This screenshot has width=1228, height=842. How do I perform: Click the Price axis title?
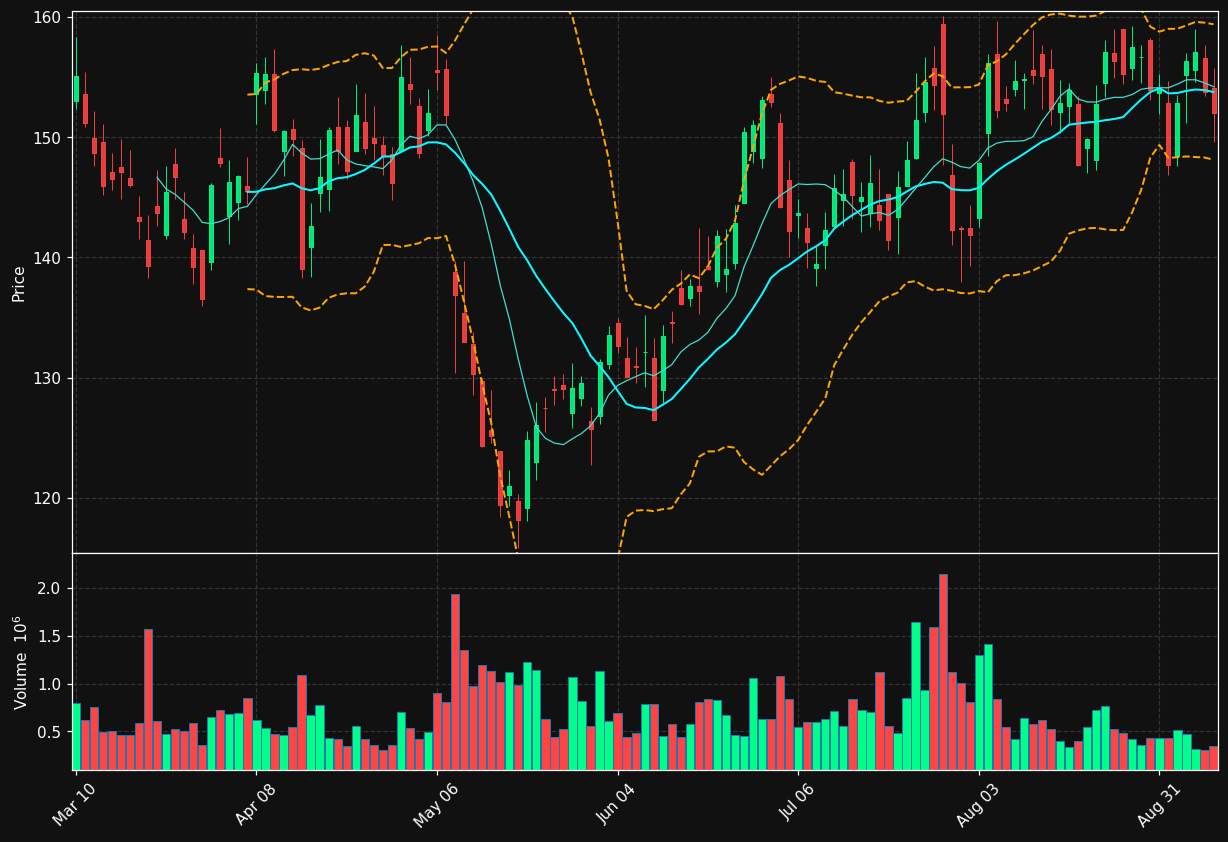point(19,283)
